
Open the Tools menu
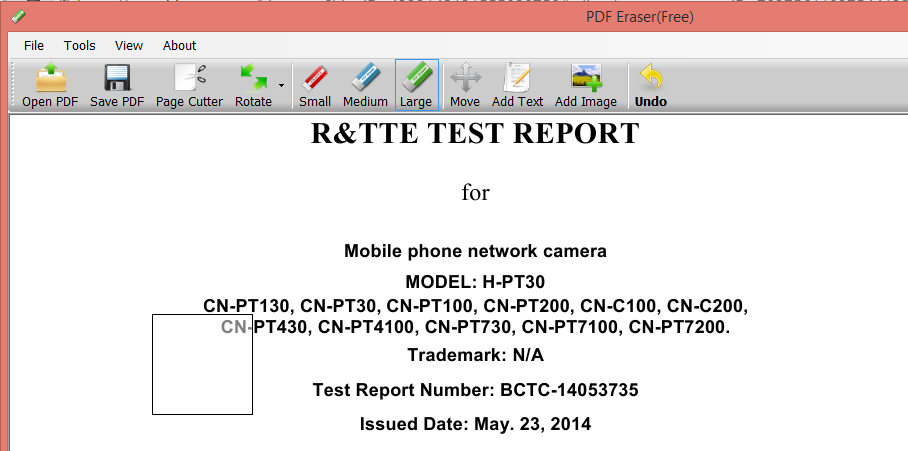coord(80,46)
